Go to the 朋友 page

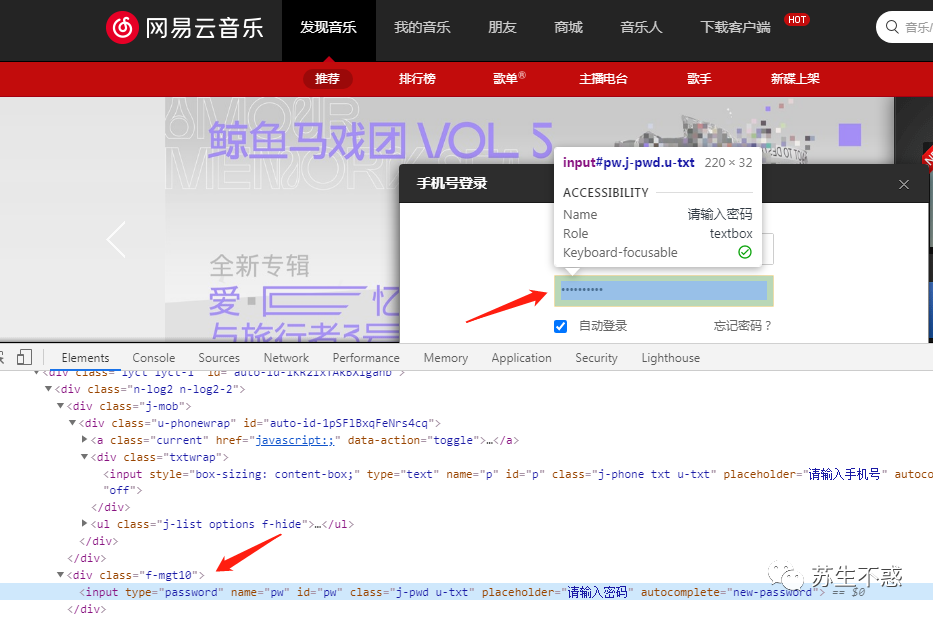[502, 27]
